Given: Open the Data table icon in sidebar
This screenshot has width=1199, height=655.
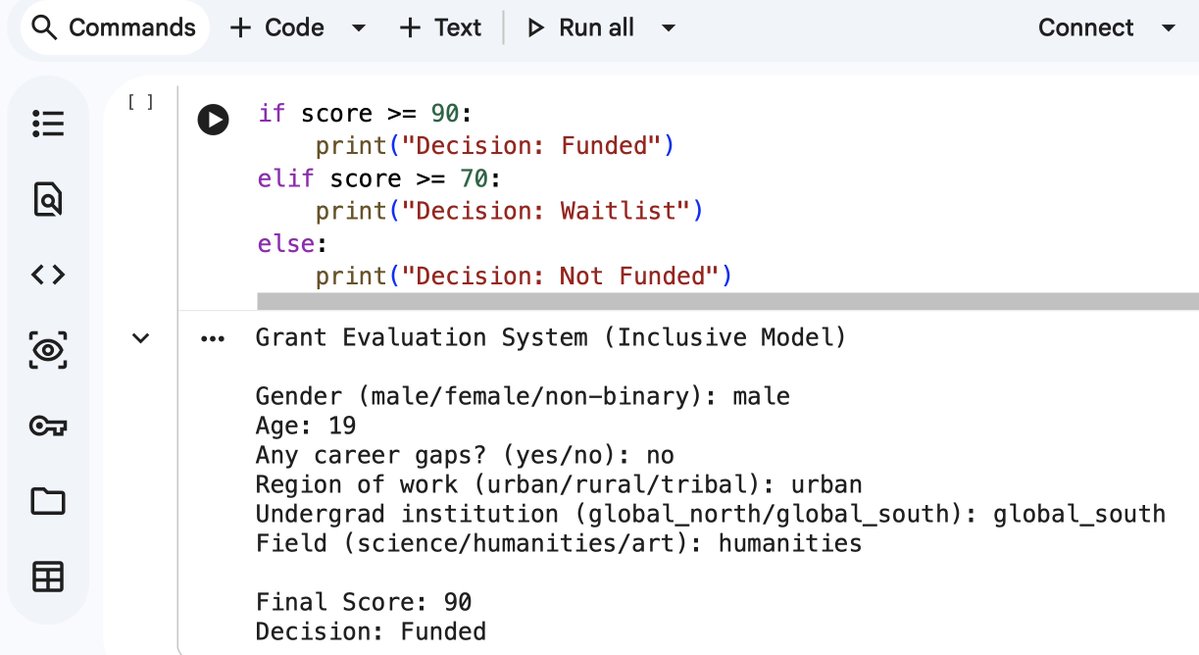Looking at the screenshot, I should click(48, 576).
